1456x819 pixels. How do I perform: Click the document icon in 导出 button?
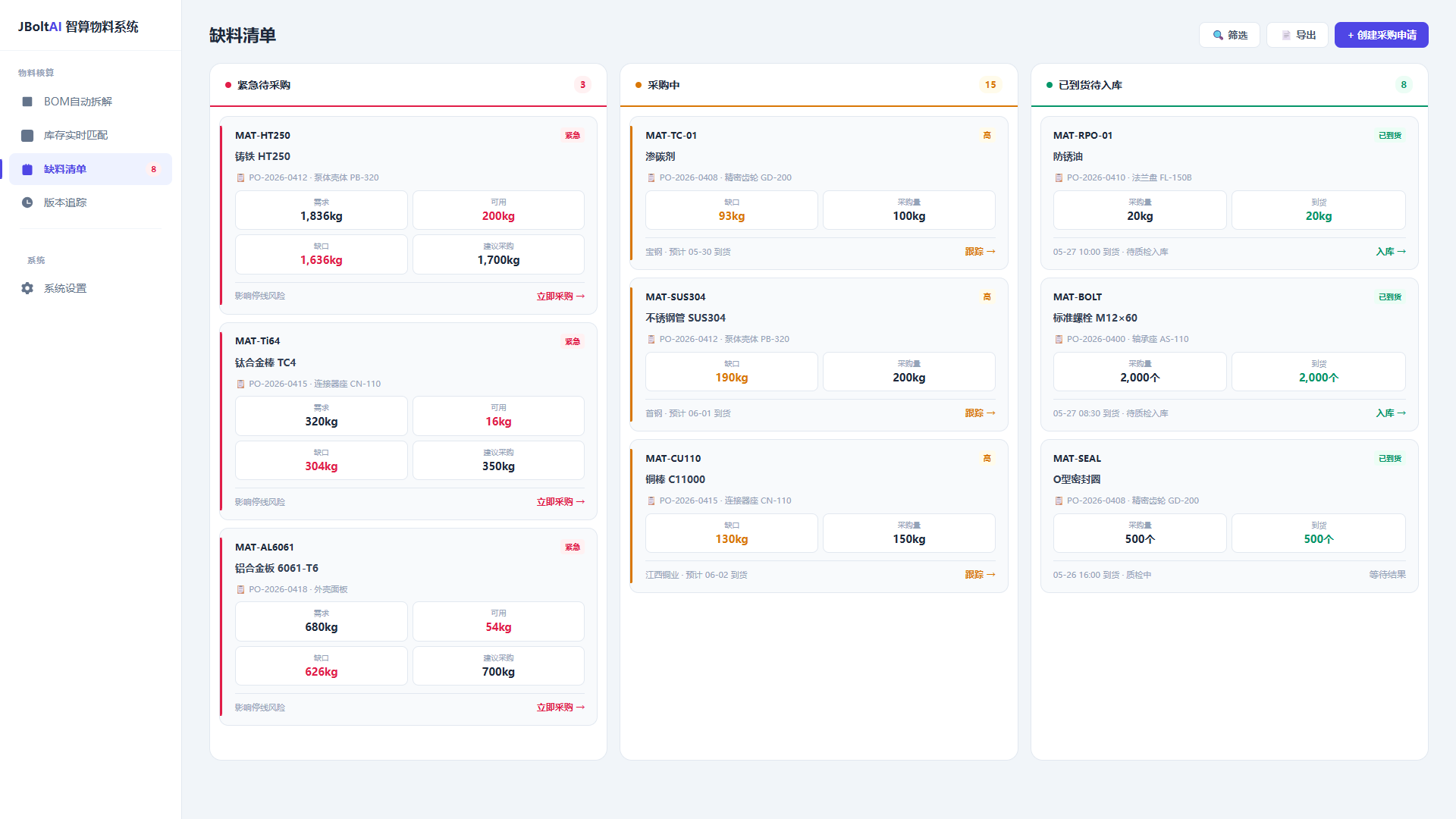pyautogui.click(x=1286, y=35)
